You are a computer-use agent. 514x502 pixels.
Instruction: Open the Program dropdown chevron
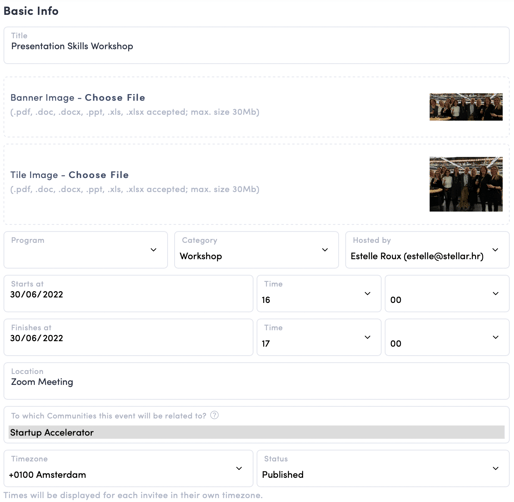coord(153,250)
